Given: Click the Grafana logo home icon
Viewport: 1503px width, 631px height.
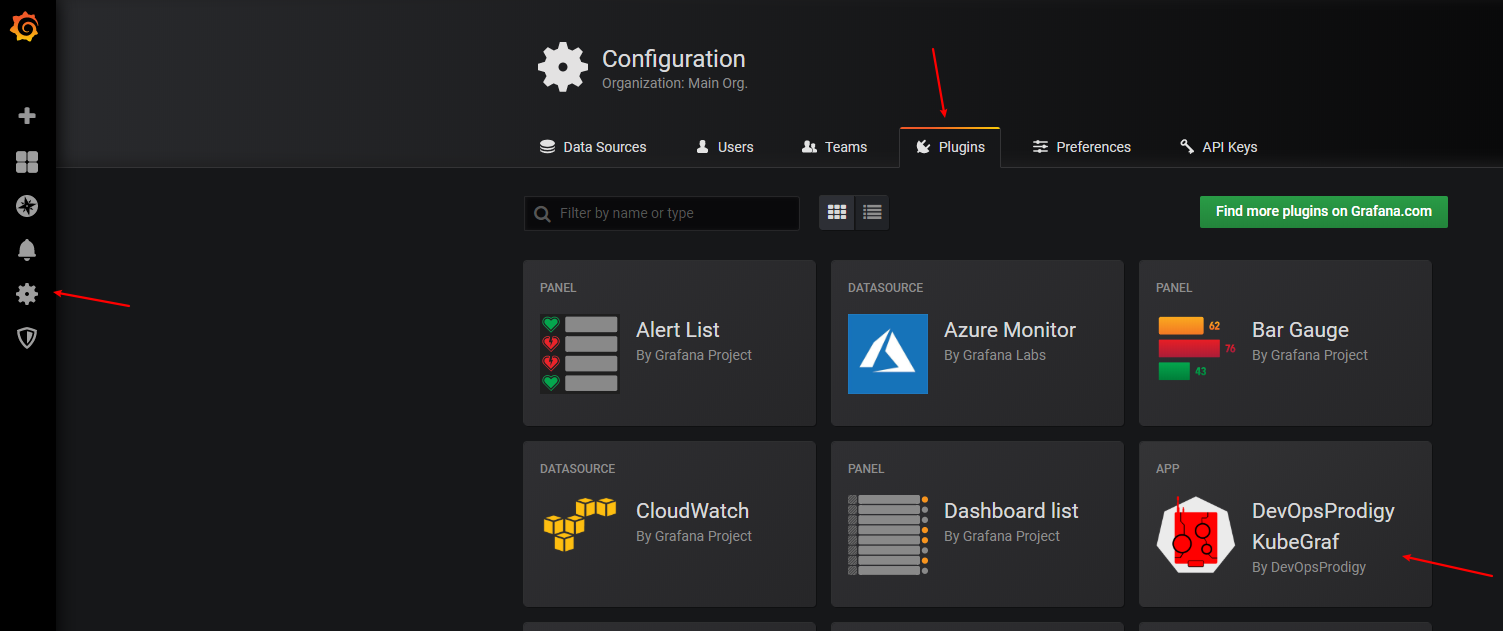Looking at the screenshot, I should 25,27.
